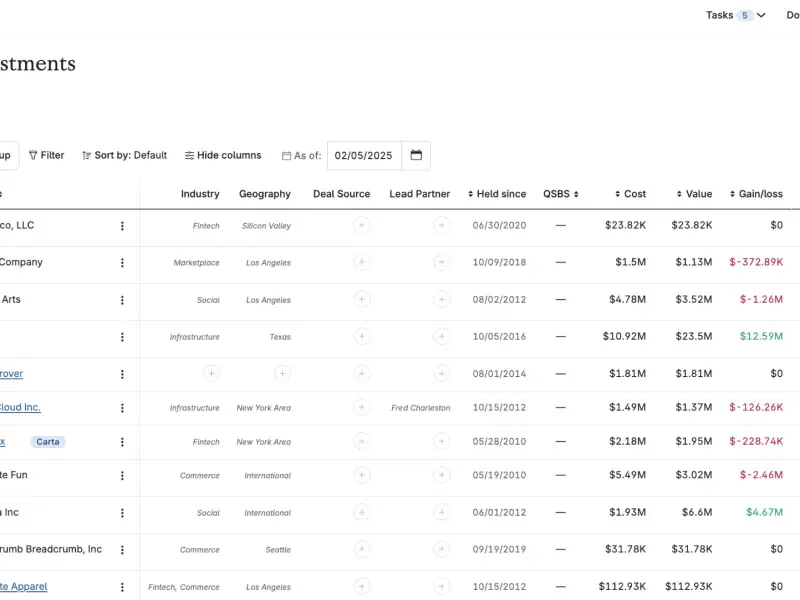Add deal source for te Fun row

click(361, 475)
